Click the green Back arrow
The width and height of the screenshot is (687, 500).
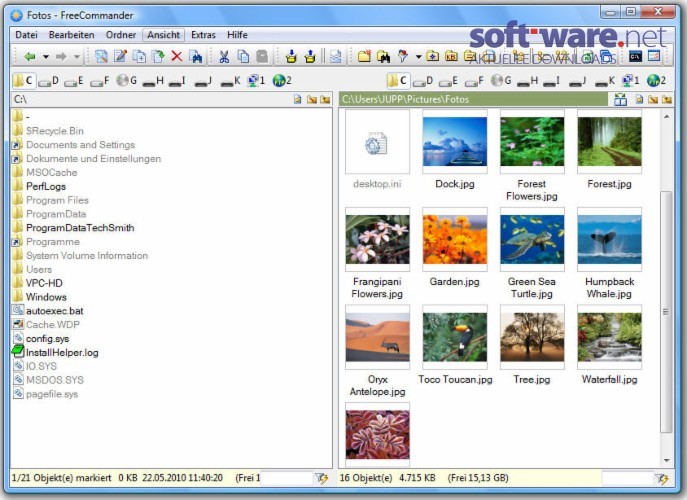(x=30, y=57)
